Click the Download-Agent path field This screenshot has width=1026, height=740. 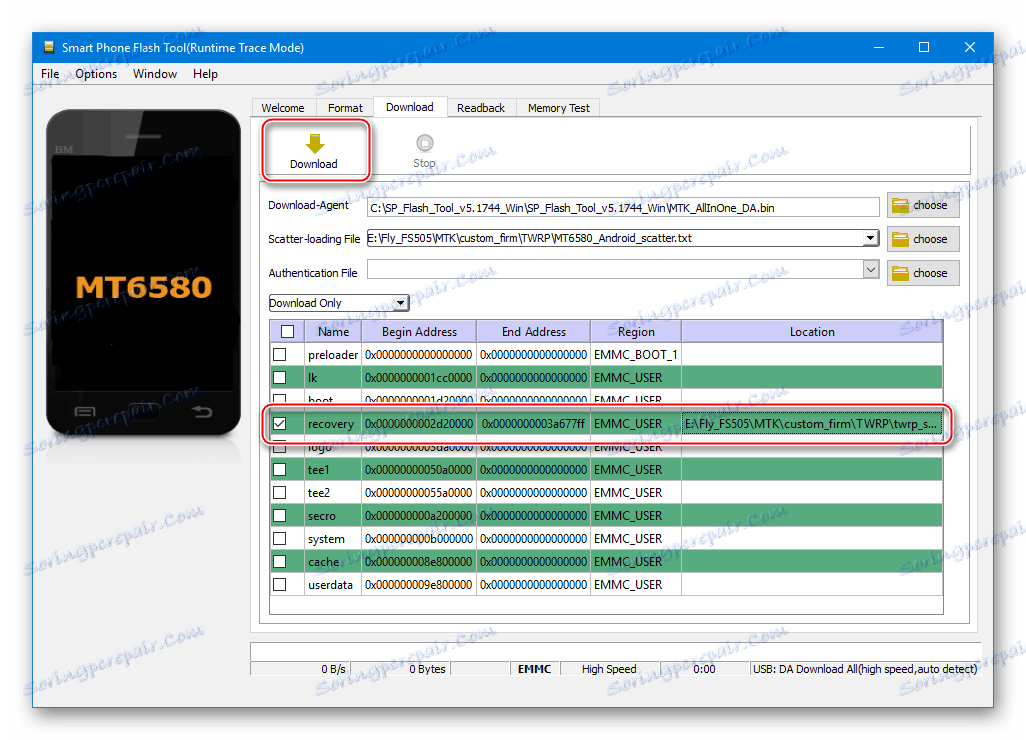coord(623,207)
